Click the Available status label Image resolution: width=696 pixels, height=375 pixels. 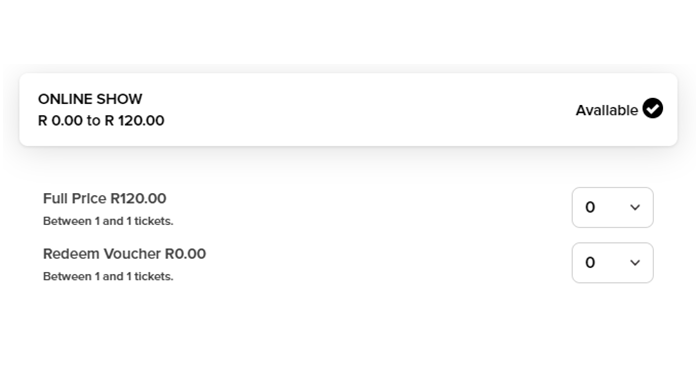(x=607, y=110)
